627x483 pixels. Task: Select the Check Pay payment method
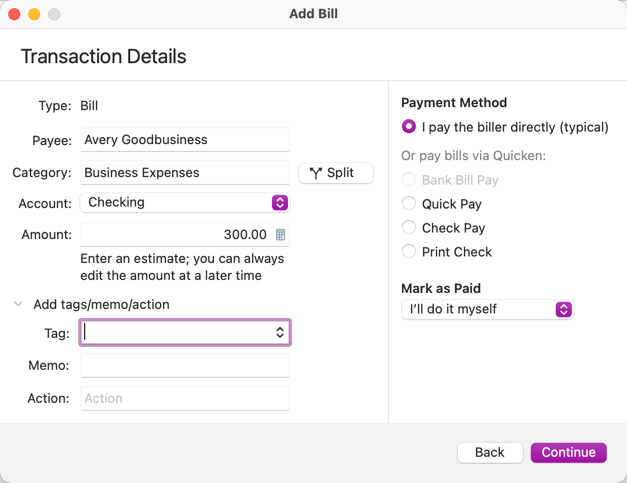tap(409, 228)
